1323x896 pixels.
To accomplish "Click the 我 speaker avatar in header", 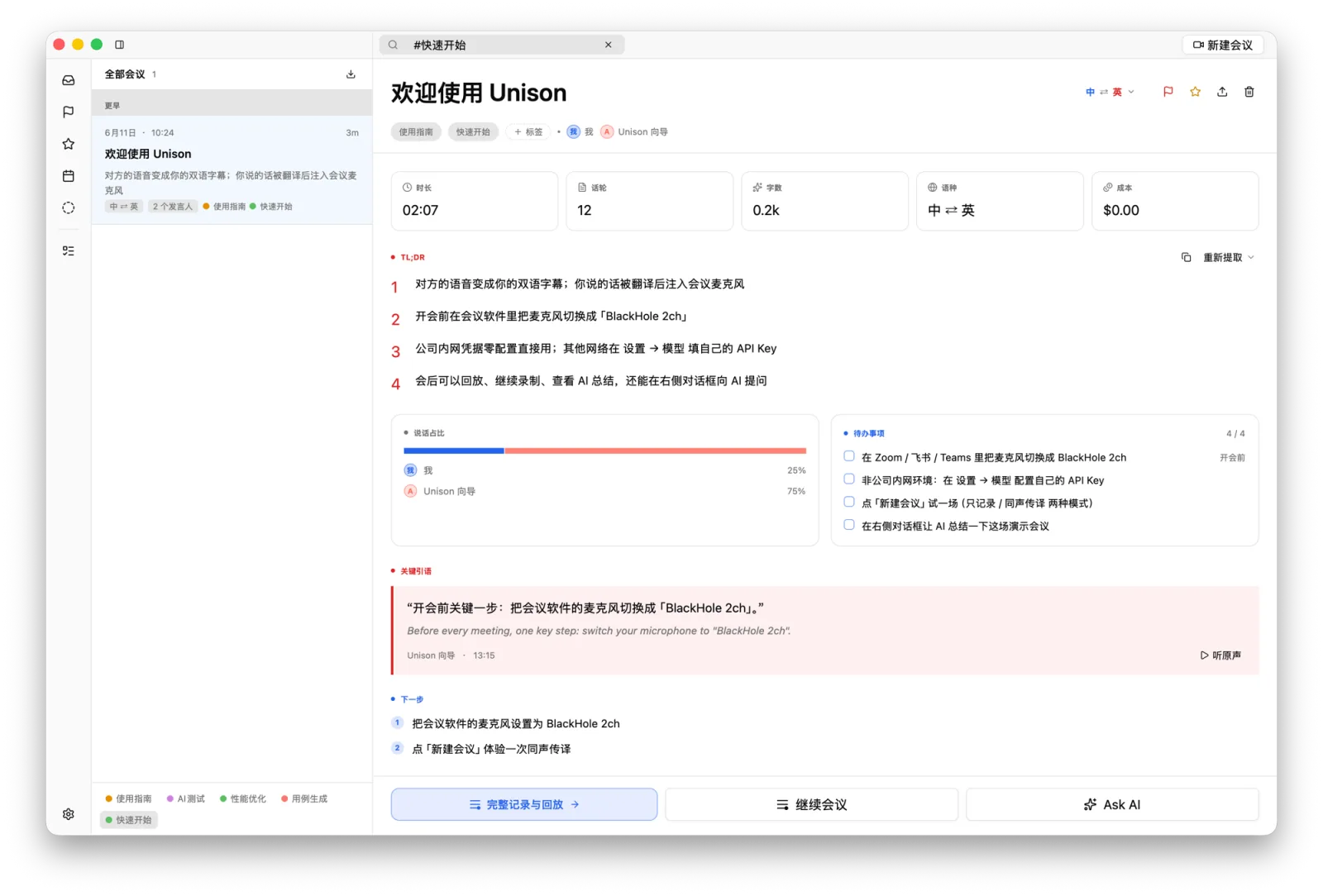I will click(x=573, y=131).
